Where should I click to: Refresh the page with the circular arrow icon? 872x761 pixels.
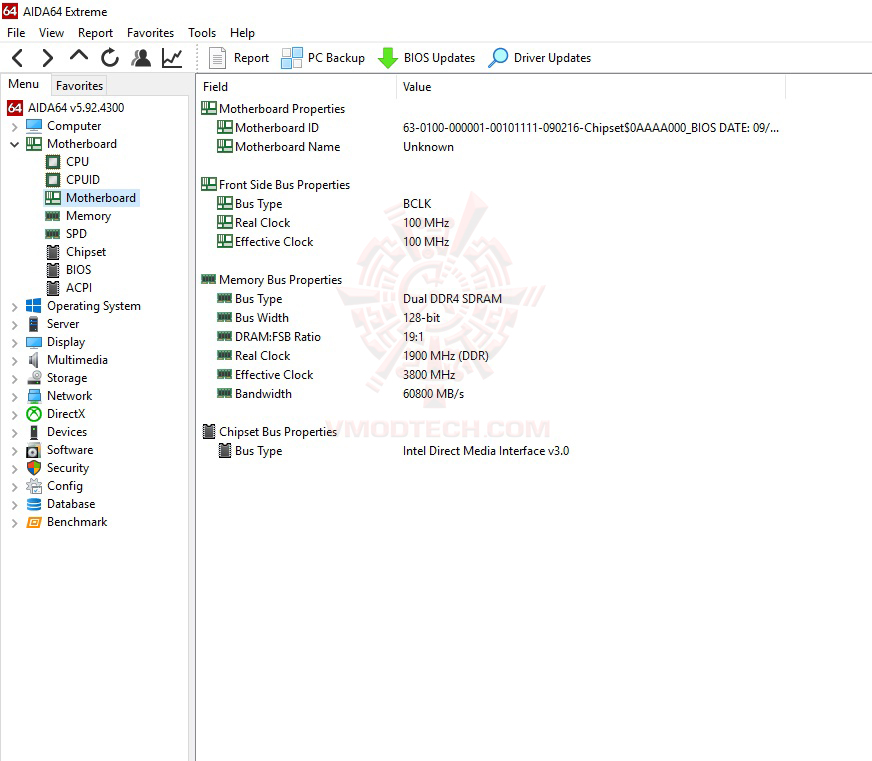click(110, 58)
